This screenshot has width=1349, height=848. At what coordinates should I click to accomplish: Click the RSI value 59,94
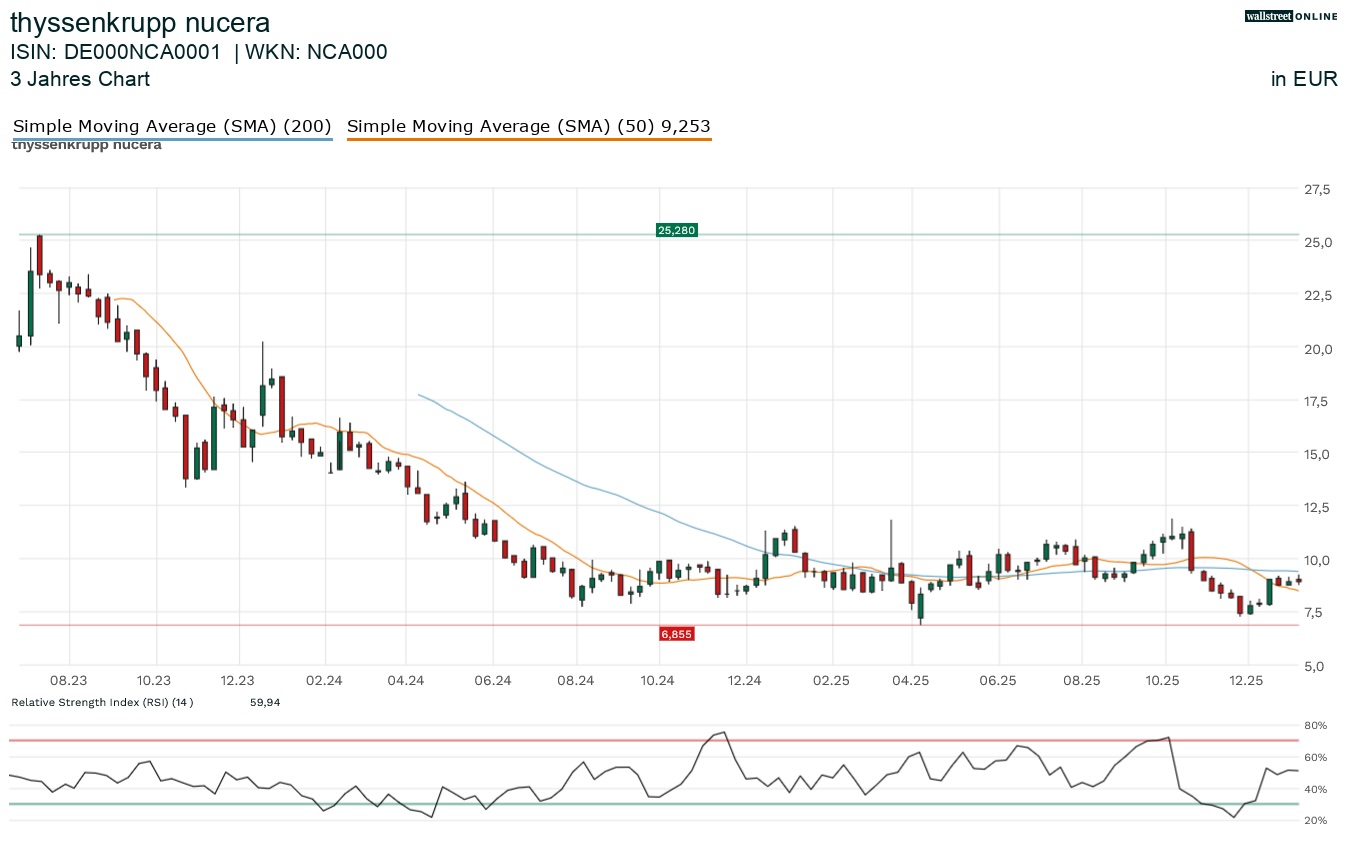(265, 702)
